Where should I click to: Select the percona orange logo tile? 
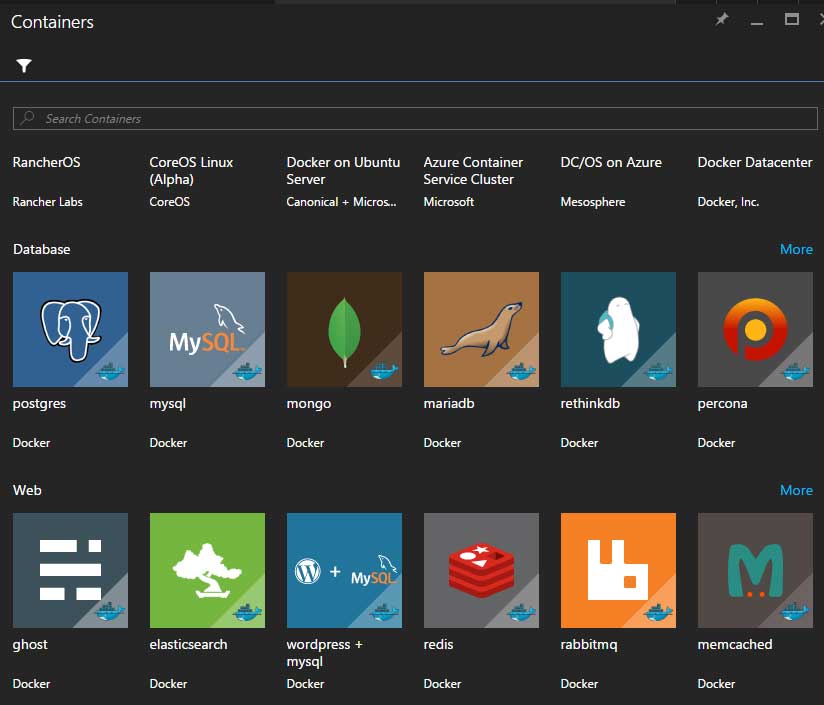pyautogui.click(x=755, y=329)
